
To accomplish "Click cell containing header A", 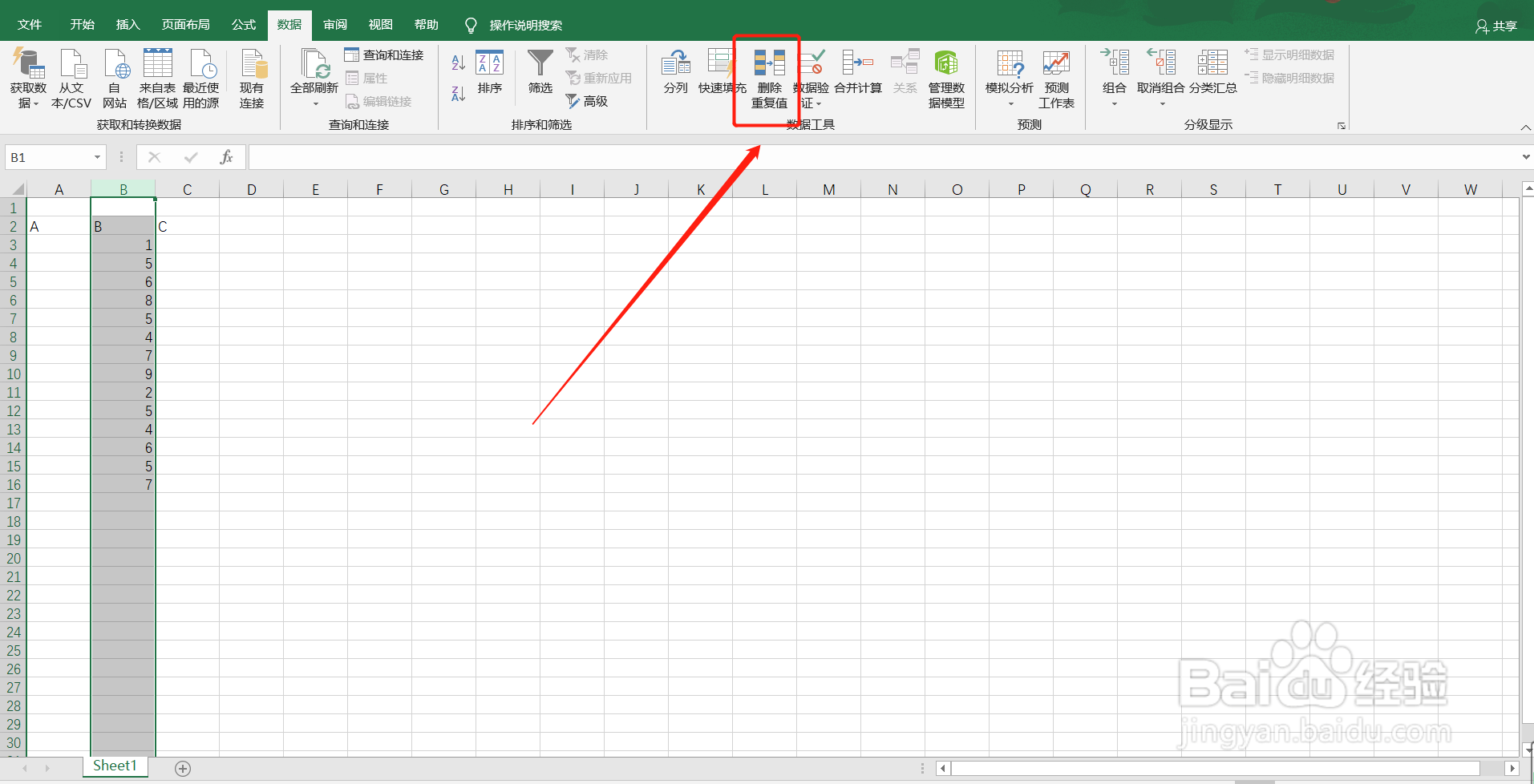I will [59, 227].
